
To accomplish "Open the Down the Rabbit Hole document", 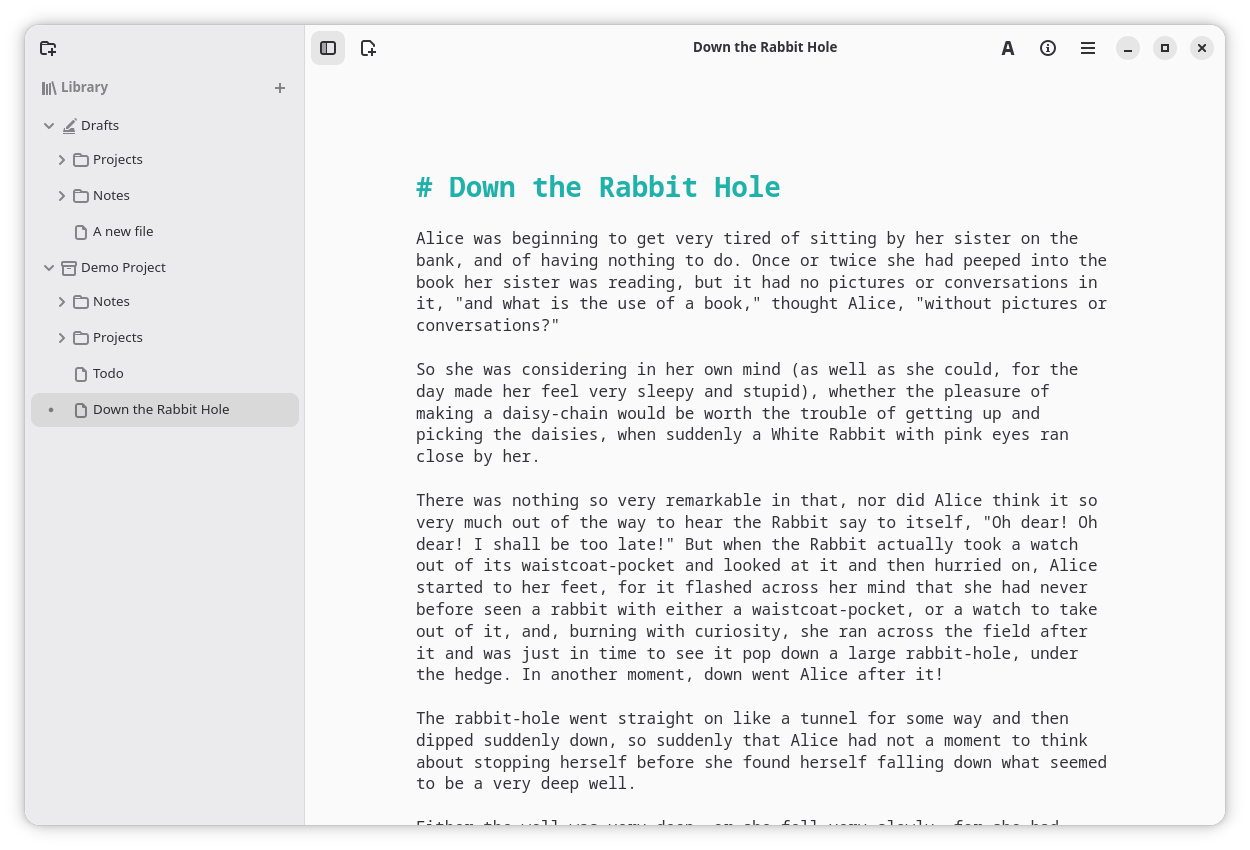I will pyautogui.click(x=161, y=409).
